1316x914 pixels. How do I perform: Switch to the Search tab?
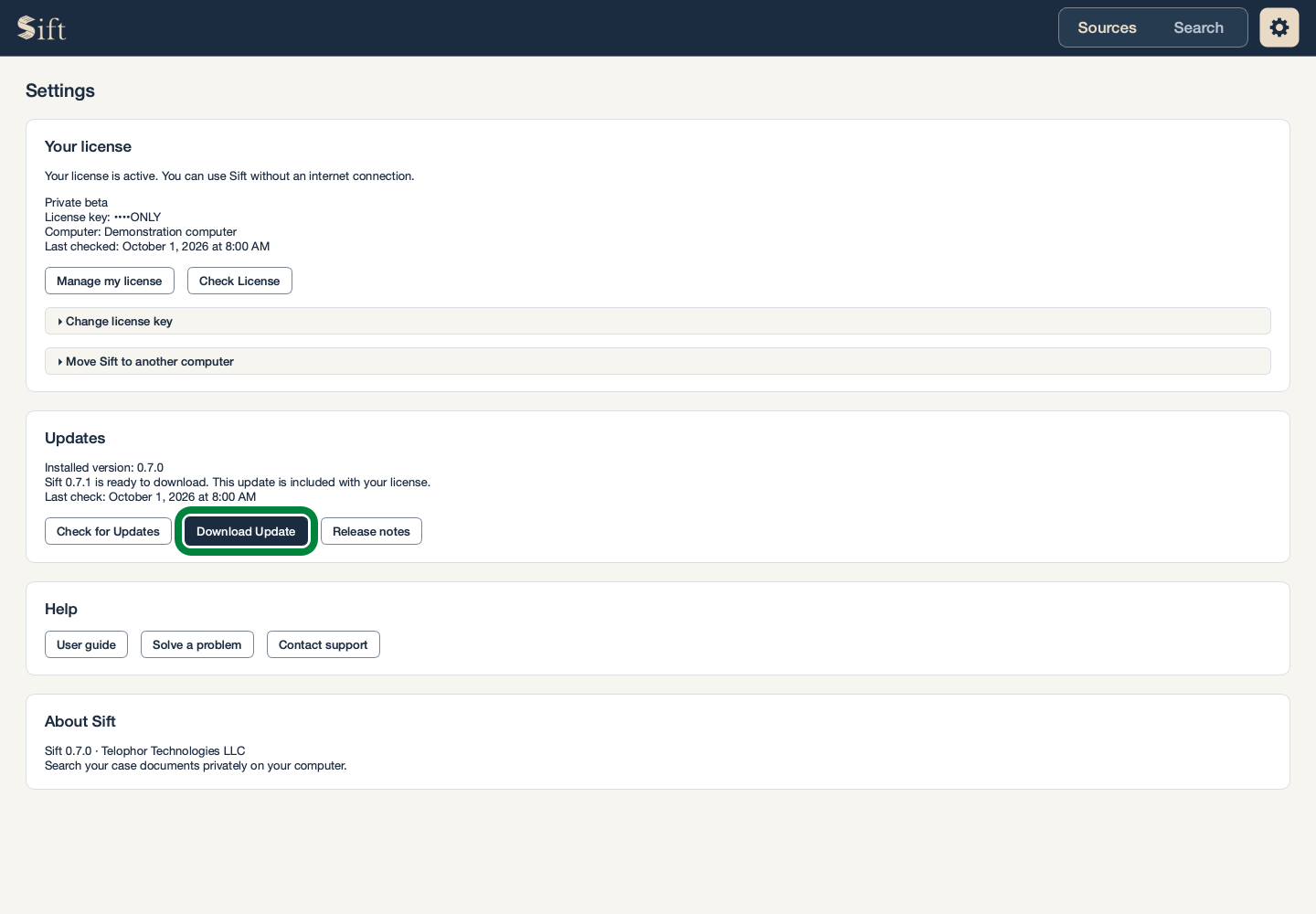1198,27
